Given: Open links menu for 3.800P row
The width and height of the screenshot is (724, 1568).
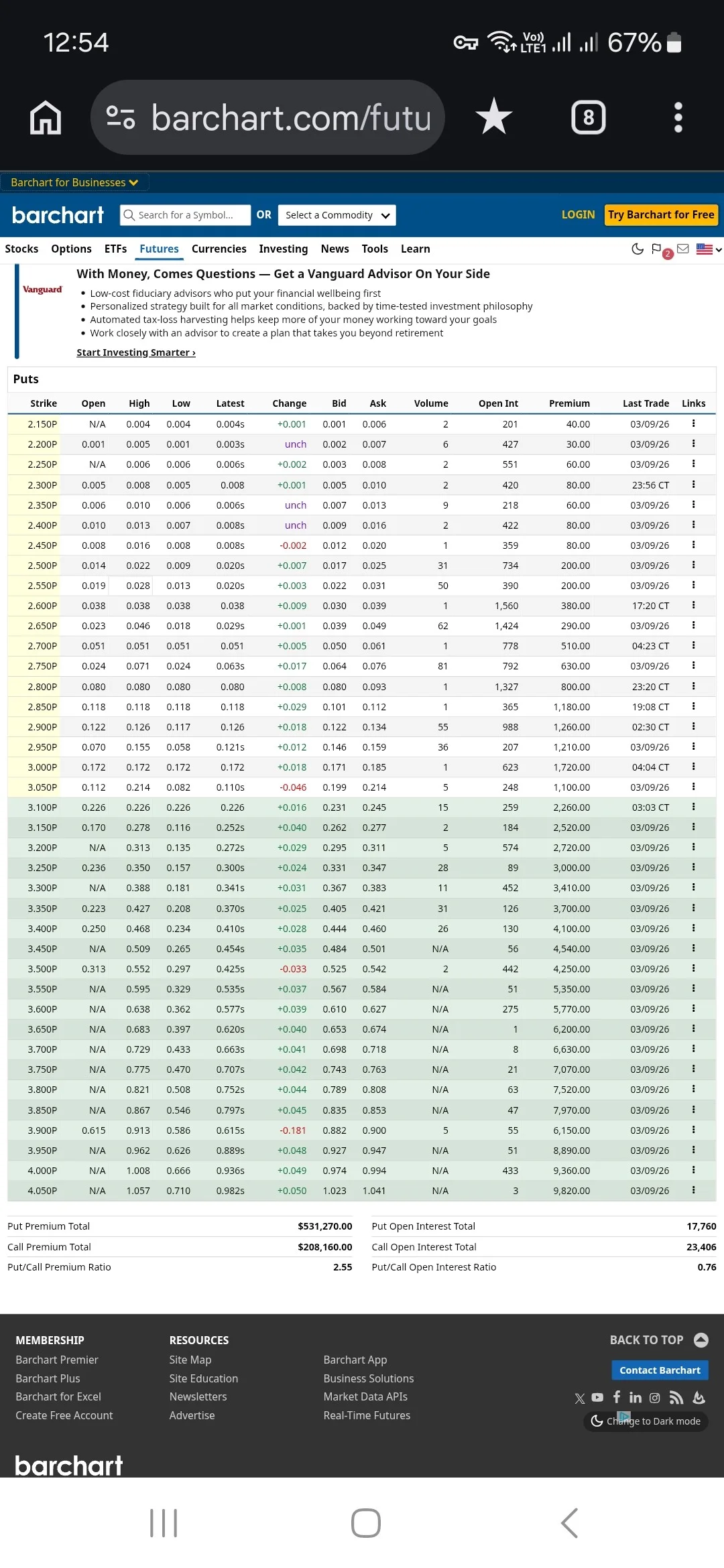Looking at the screenshot, I should point(693,1089).
